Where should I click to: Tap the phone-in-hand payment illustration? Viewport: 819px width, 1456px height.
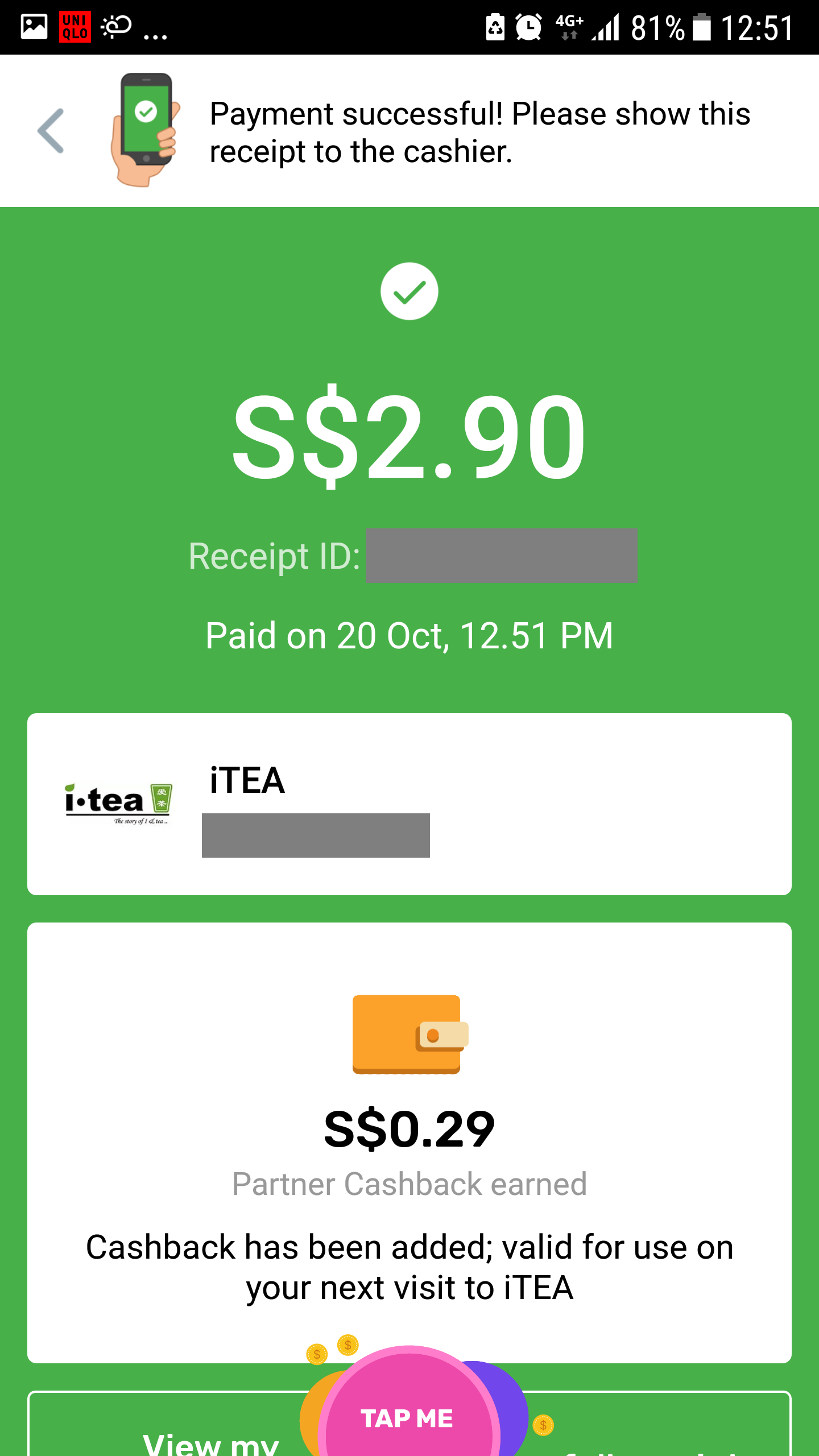click(x=145, y=130)
